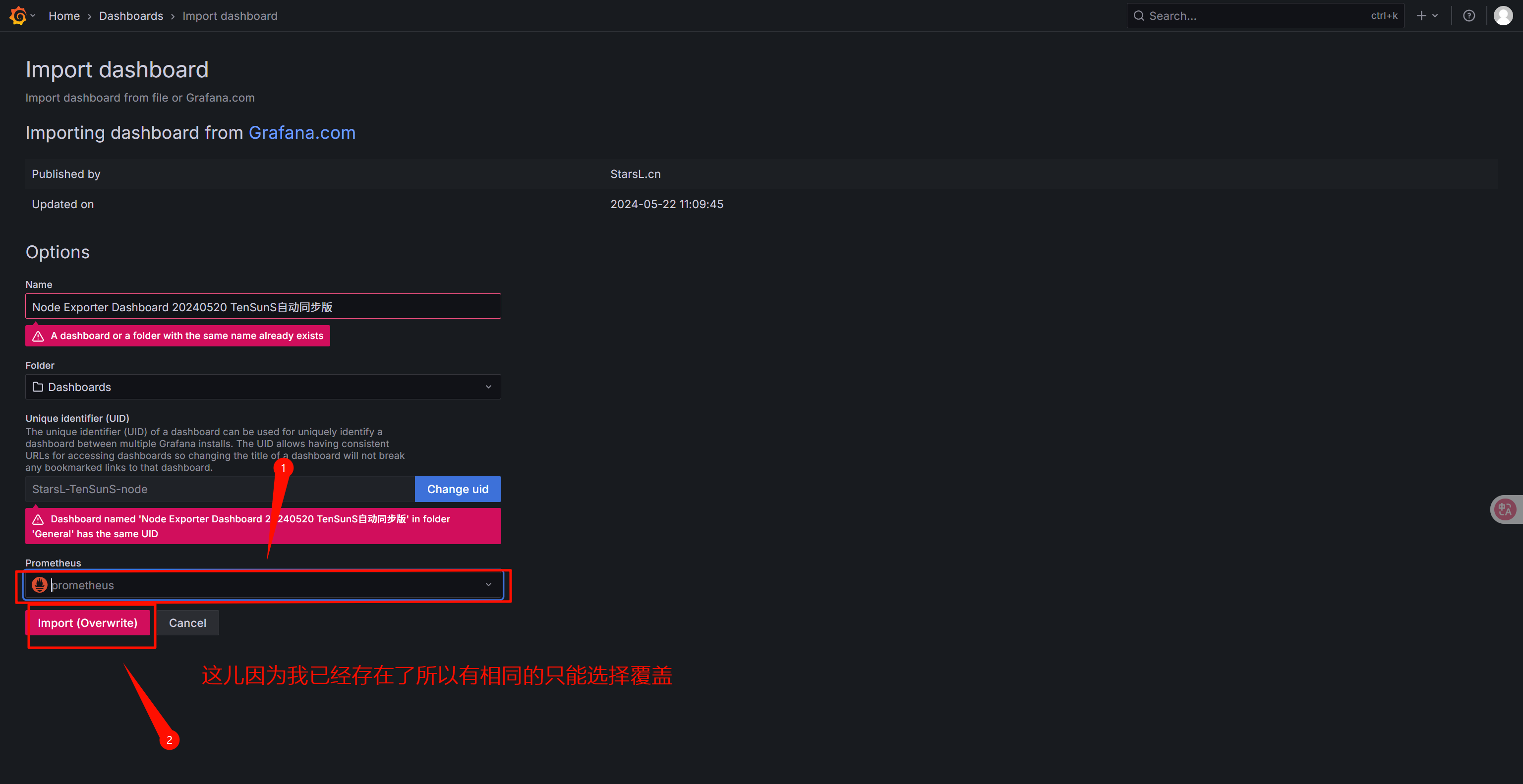Click the floating translate widget icon
1523x784 pixels.
coord(1505,509)
